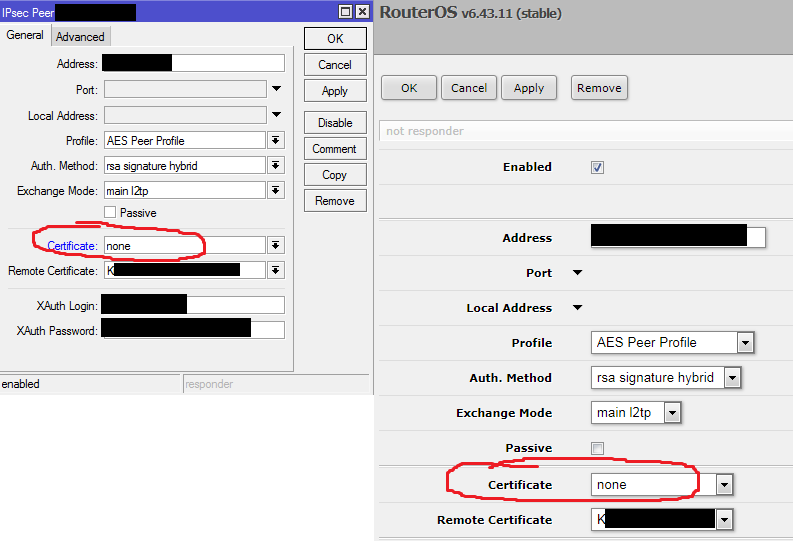This screenshot has height=541, width=793.
Task: Click Apply in RouterOS web panel
Action: pyautogui.click(x=529, y=88)
